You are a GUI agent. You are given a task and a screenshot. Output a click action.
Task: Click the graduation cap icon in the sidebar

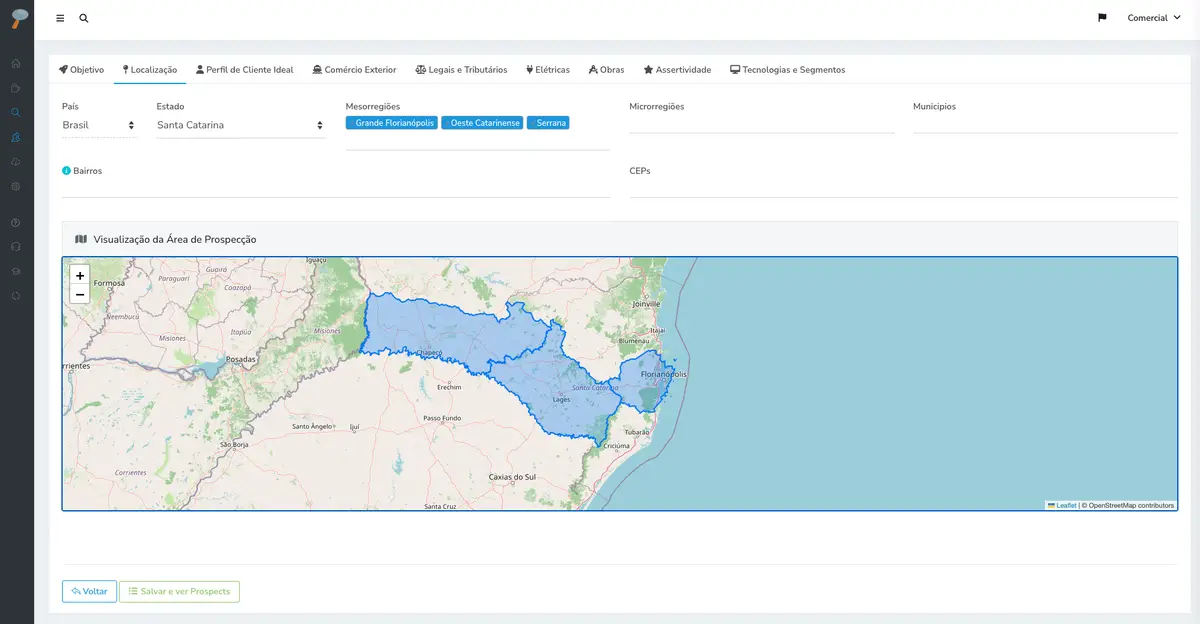tap(16, 271)
